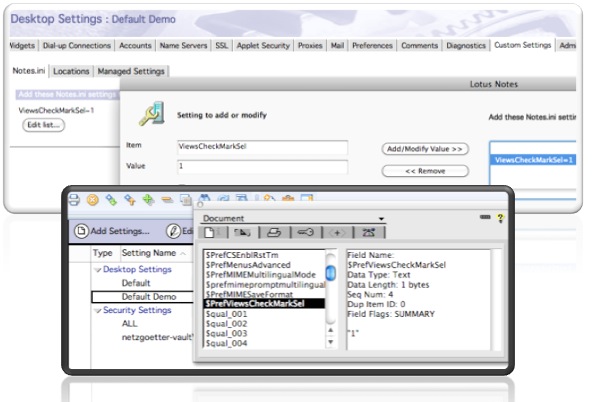Open the Diagnostics tab
This screenshot has width=594, height=402.
point(466,45)
